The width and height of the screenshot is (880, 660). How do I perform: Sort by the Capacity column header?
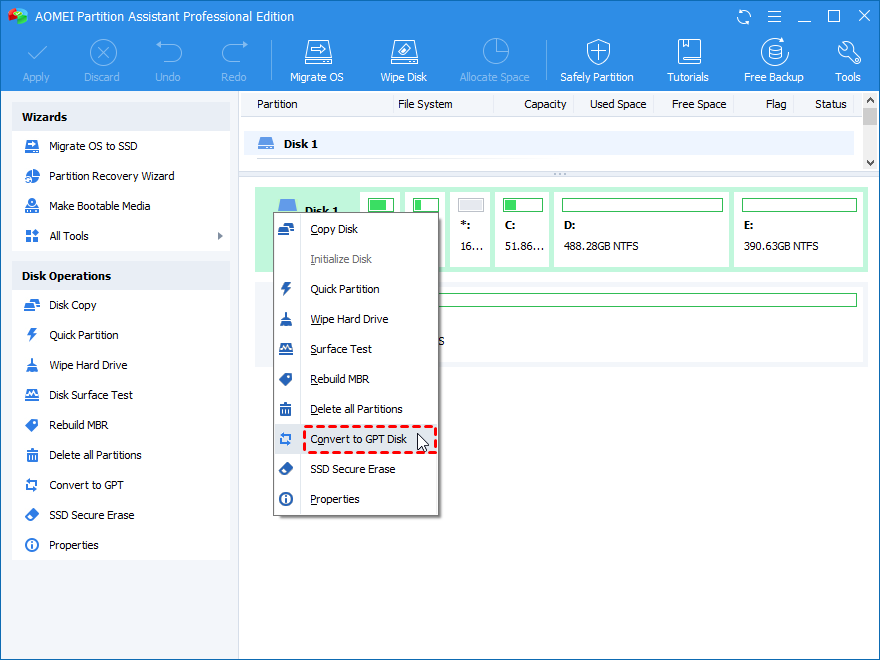[545, 104]
